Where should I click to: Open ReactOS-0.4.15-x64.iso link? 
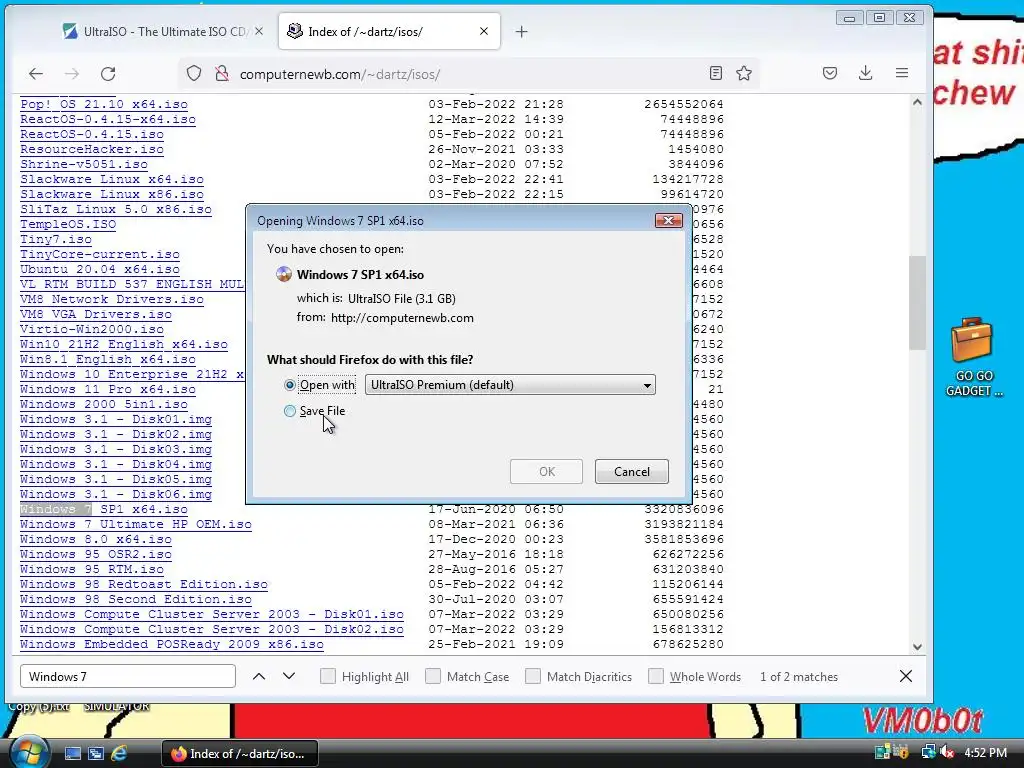(x=108, y=119)
